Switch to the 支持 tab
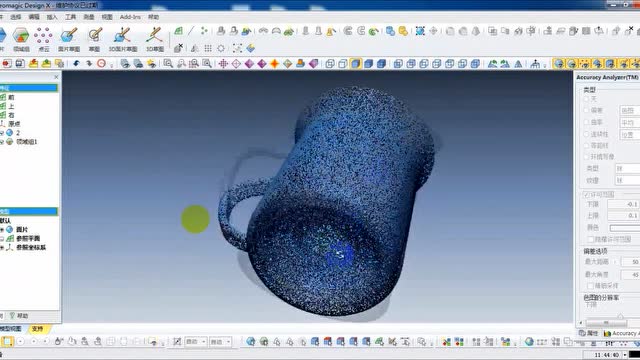Screen dimensions: 640x360 [37, 329]
